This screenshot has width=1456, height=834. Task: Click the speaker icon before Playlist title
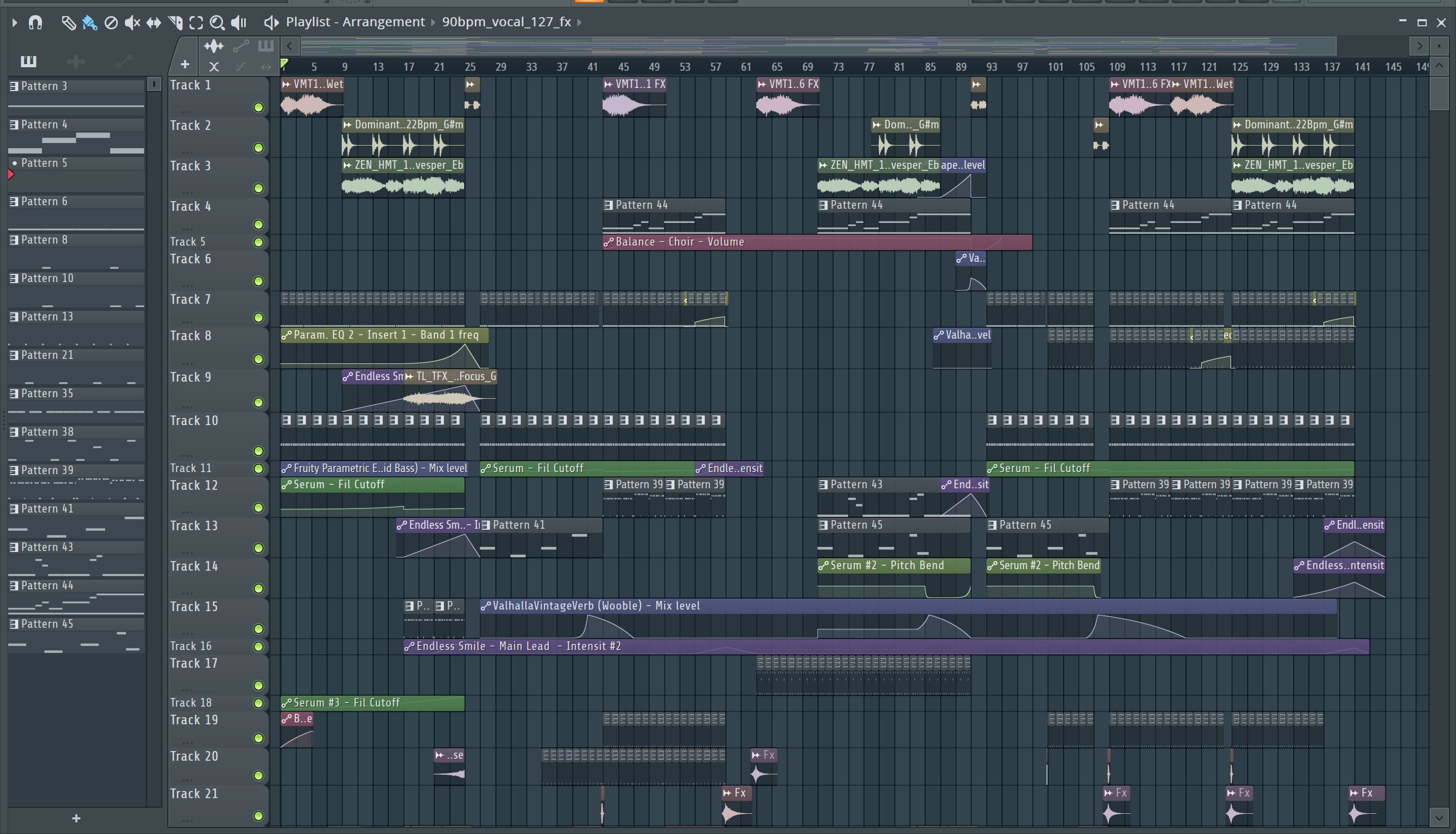pos(271,22)
